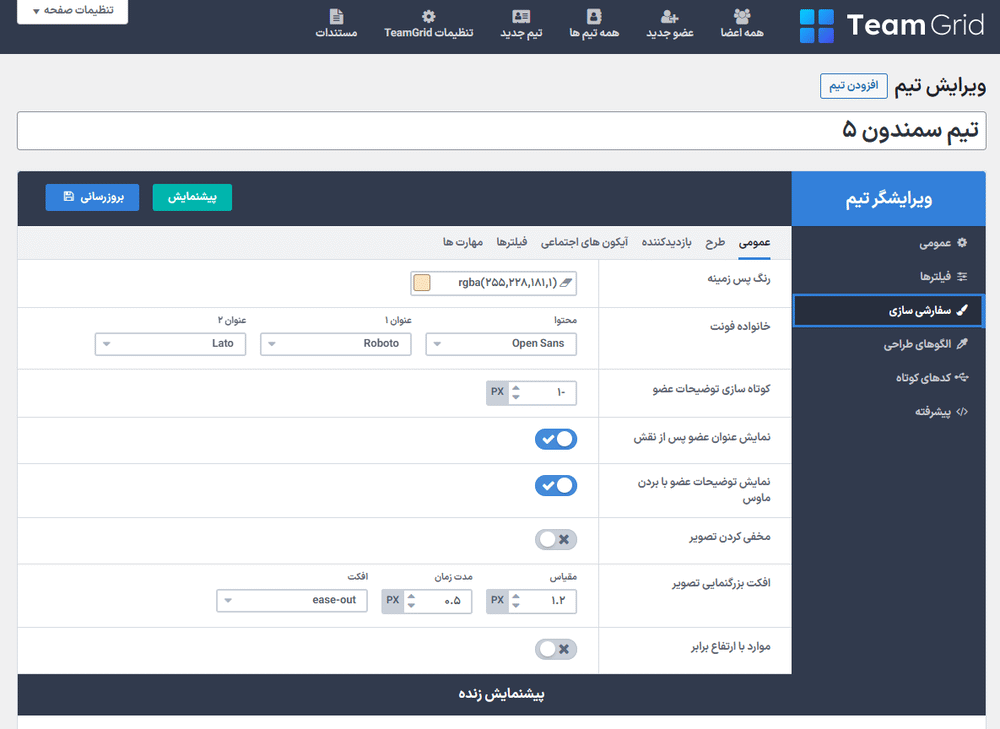Click the background color swatch

[x=422, y=284]
